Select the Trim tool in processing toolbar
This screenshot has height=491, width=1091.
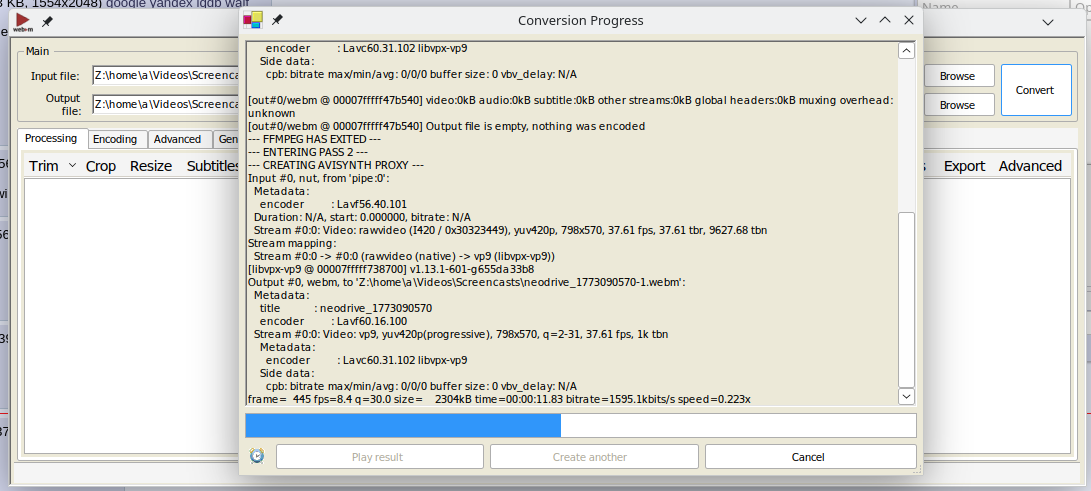click(x=44, y=166)
